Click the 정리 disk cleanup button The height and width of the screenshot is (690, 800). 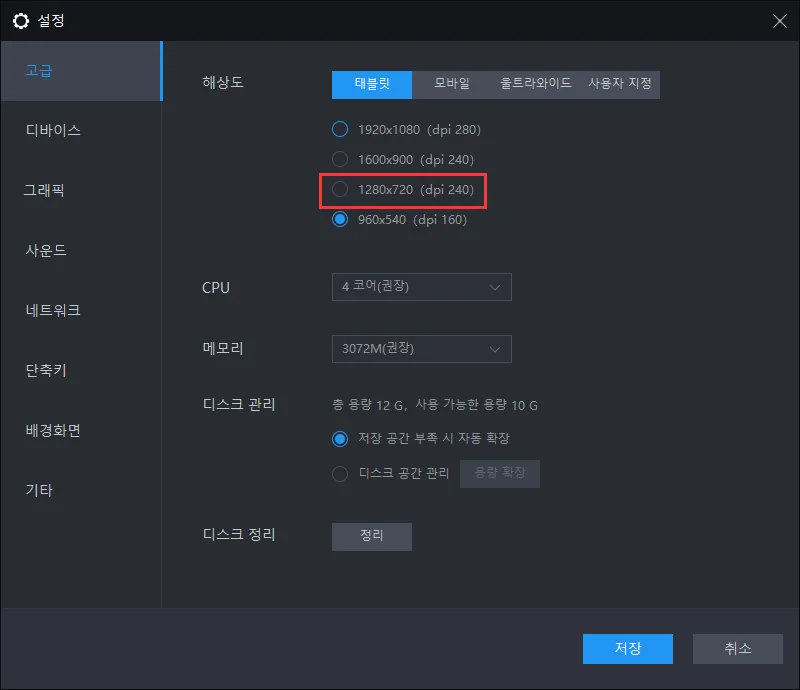tap(371, 536)
